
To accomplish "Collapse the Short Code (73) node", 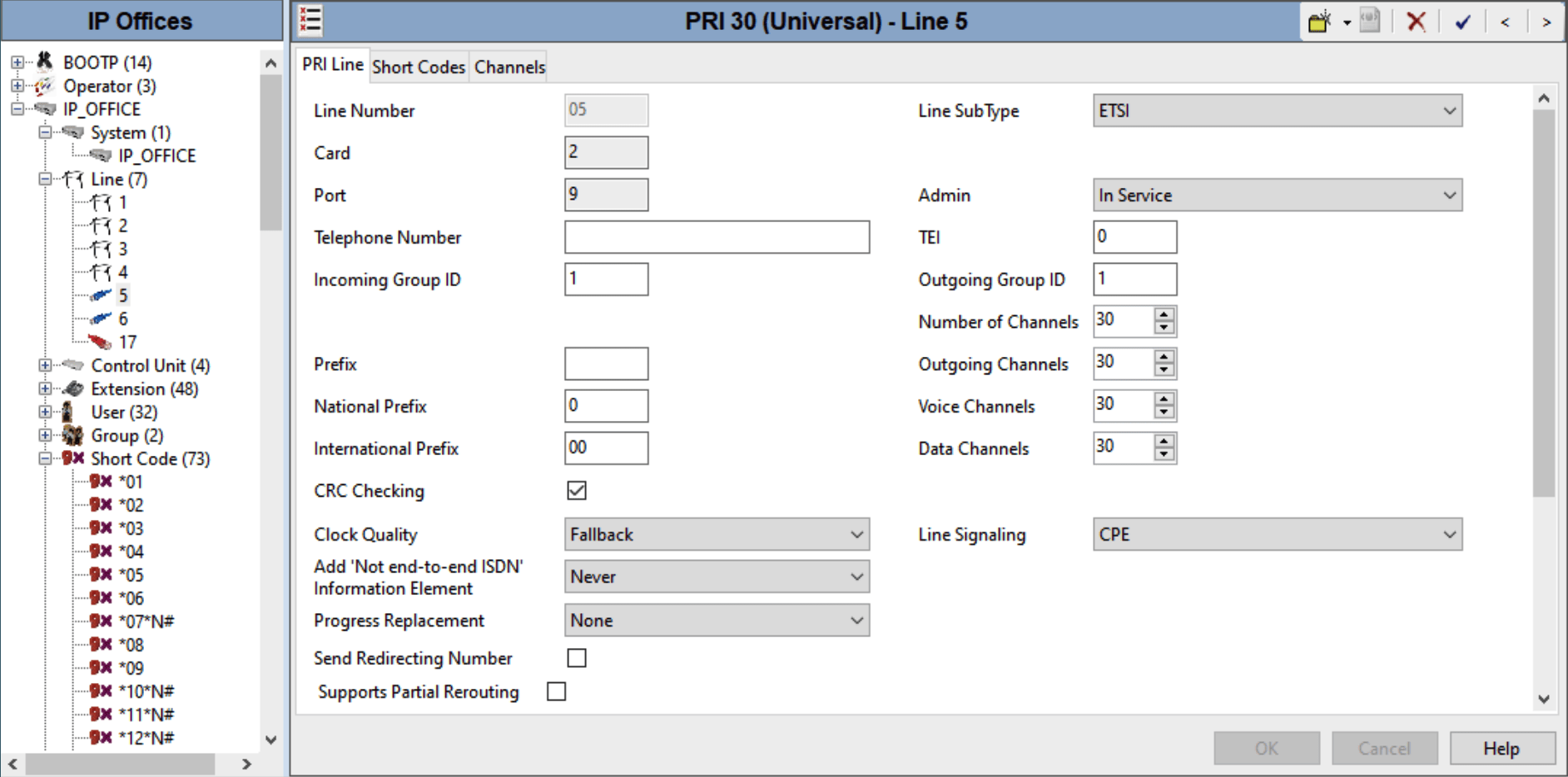I will point(45,458).
